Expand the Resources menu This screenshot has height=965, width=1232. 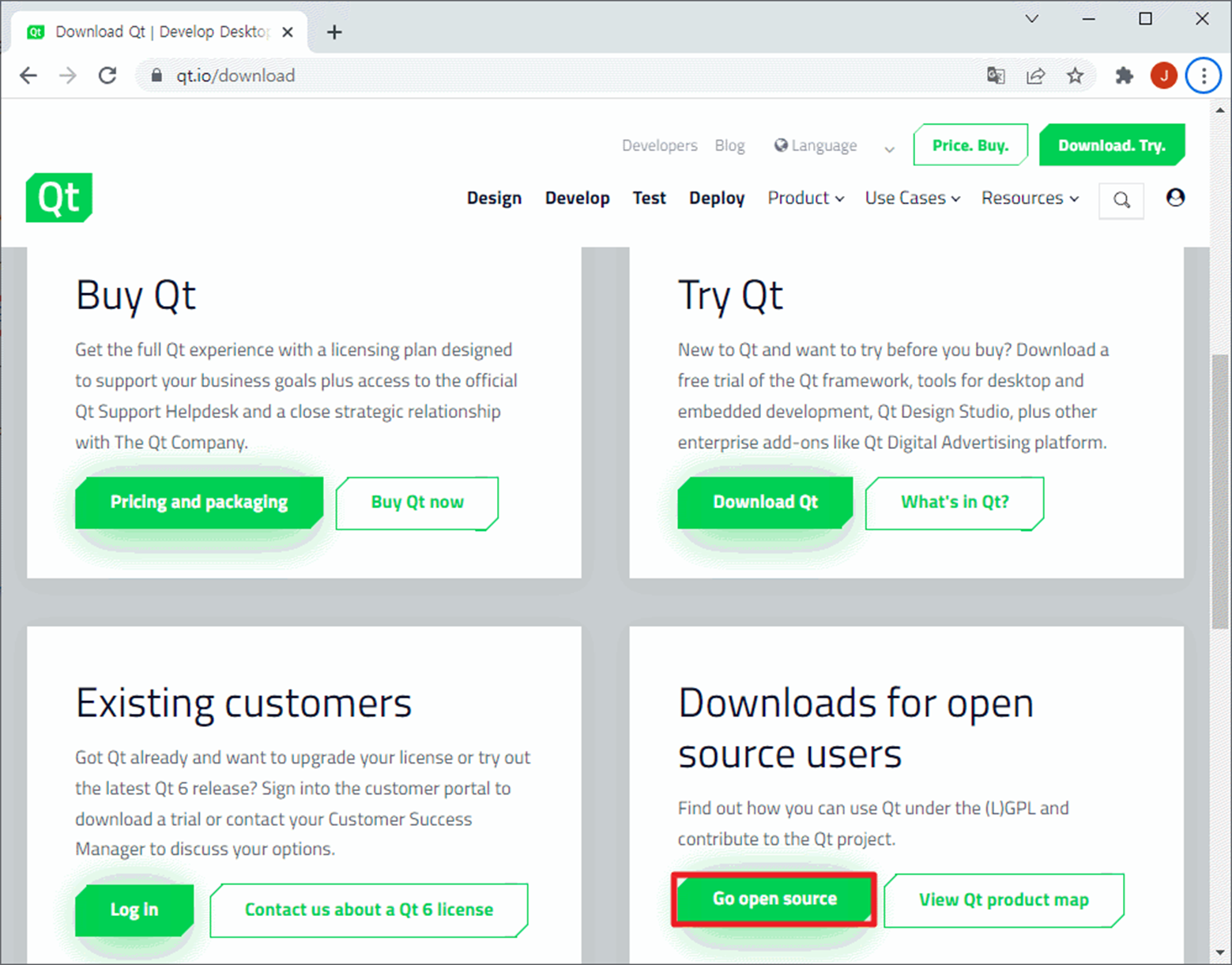tap(1030, 198)
